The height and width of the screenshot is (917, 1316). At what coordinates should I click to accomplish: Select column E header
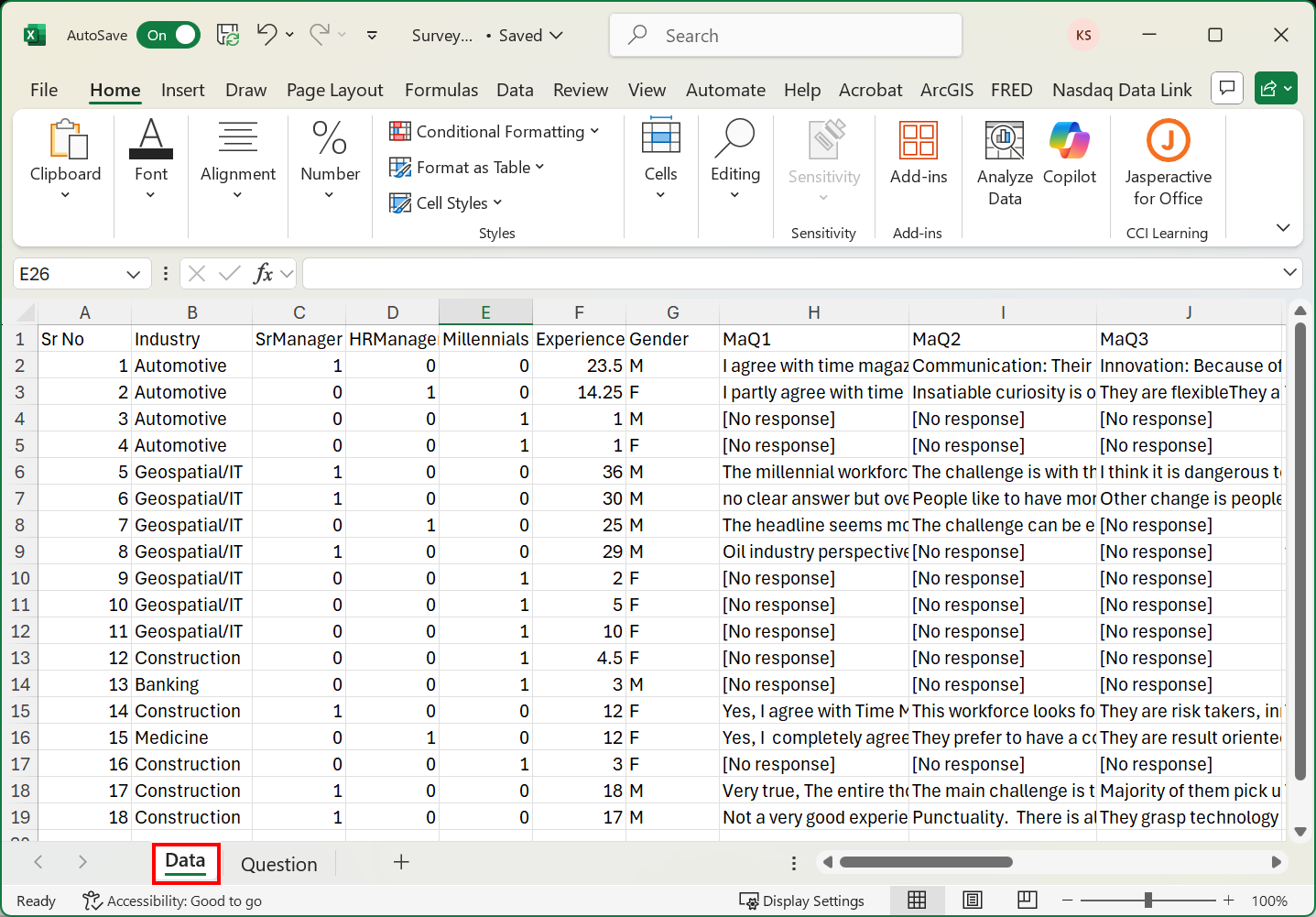pos(485,312)
